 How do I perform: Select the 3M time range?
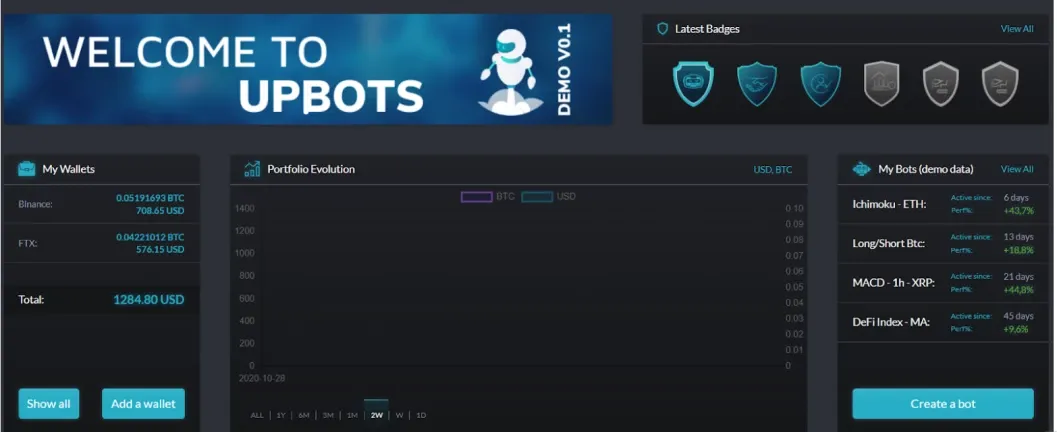tap(328, 415)
